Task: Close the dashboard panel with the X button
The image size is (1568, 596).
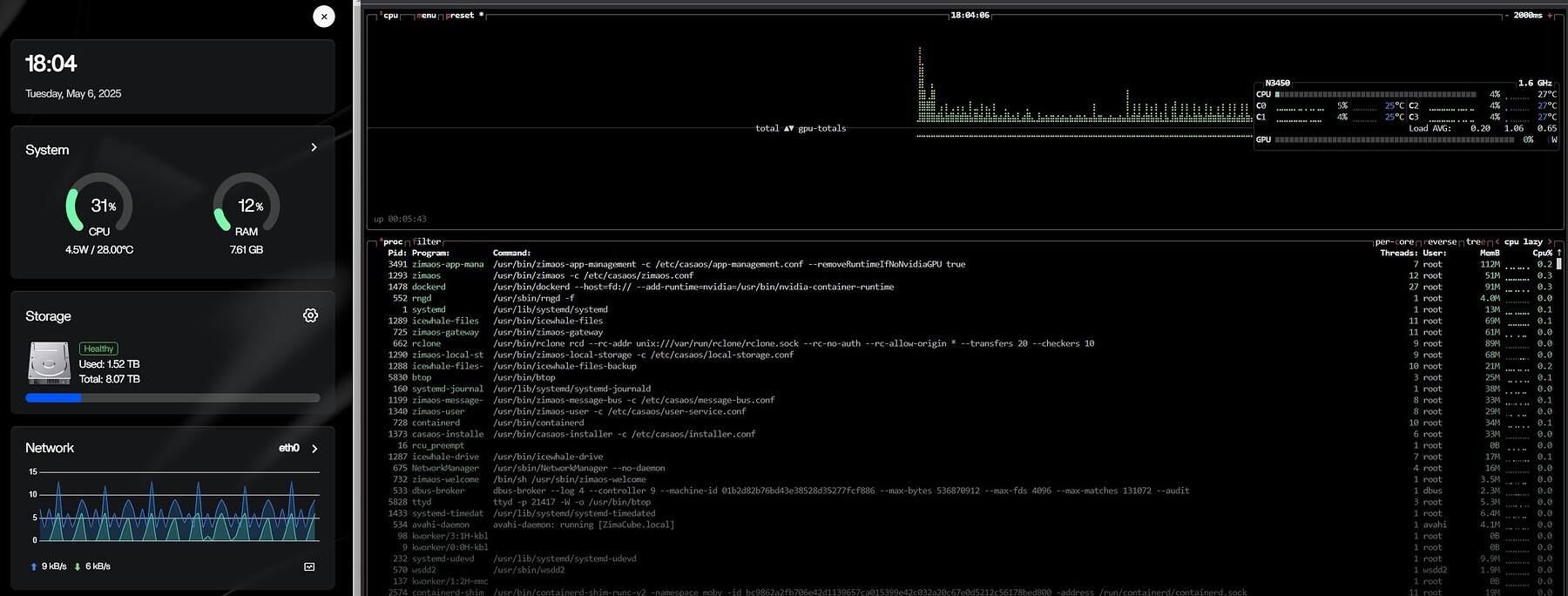Action: pyautogui.click(x=324, y=16)
